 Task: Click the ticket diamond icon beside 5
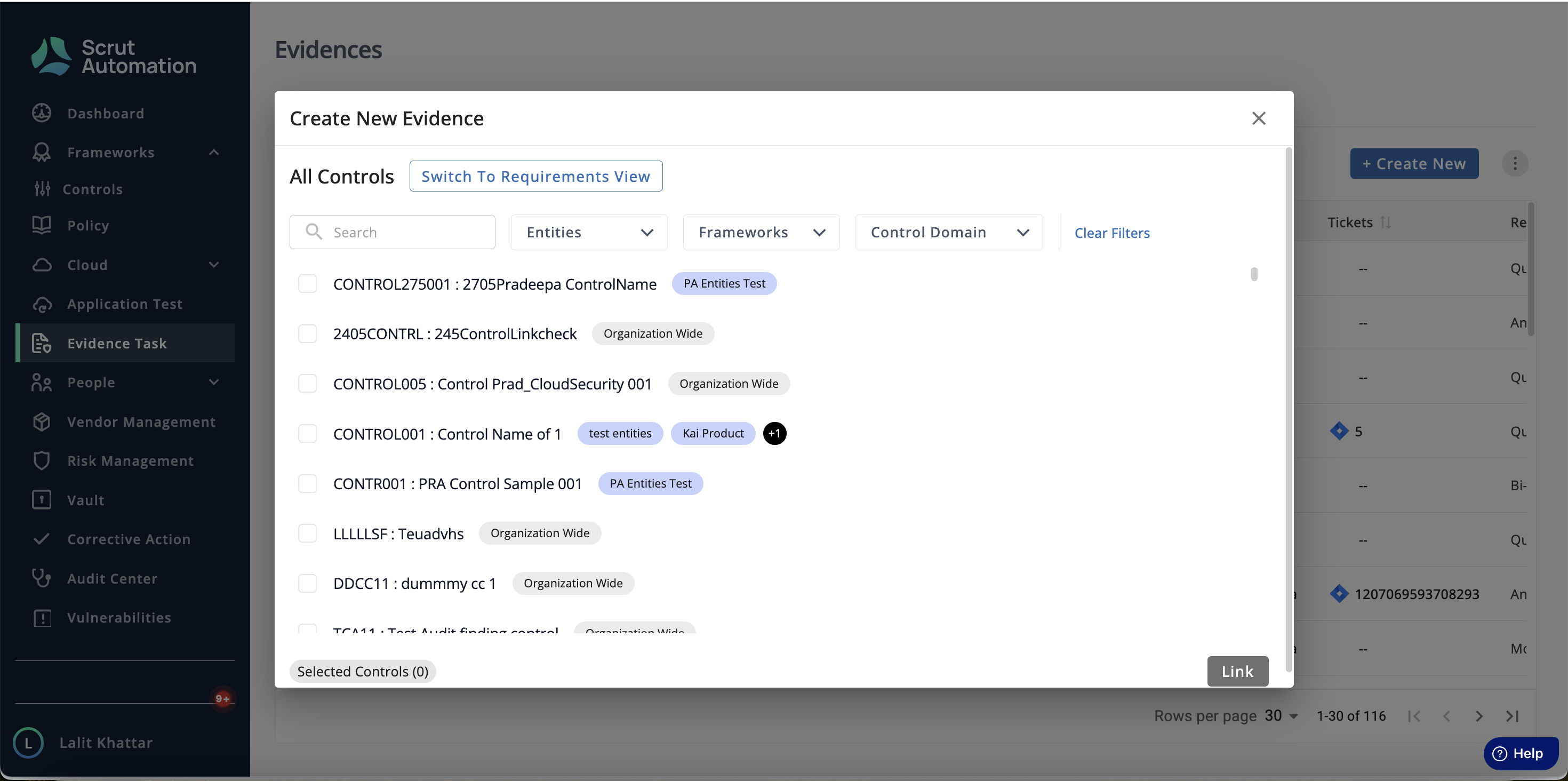(x=1339, y=431)
